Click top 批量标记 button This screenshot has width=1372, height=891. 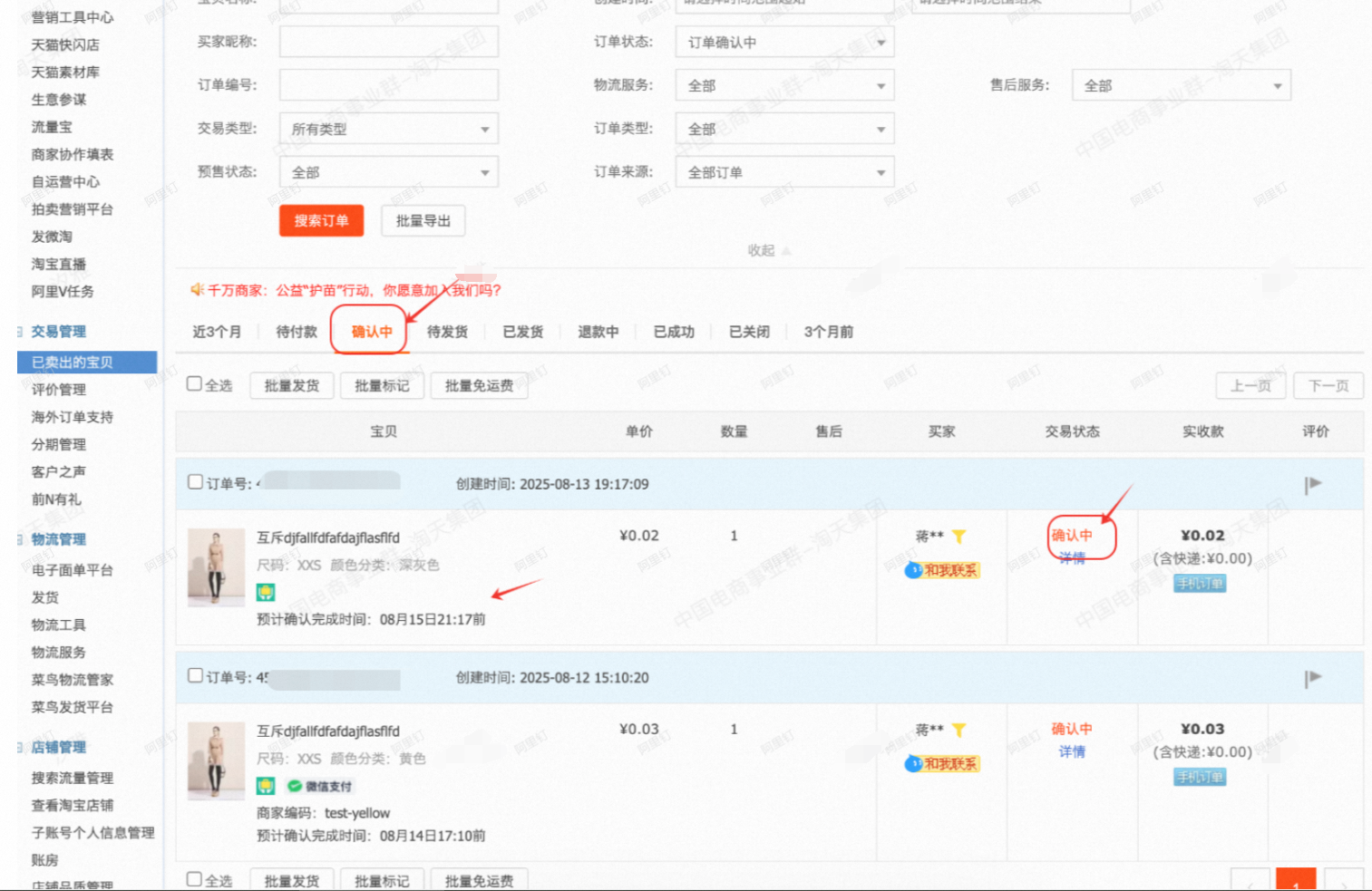coord(382,385)
